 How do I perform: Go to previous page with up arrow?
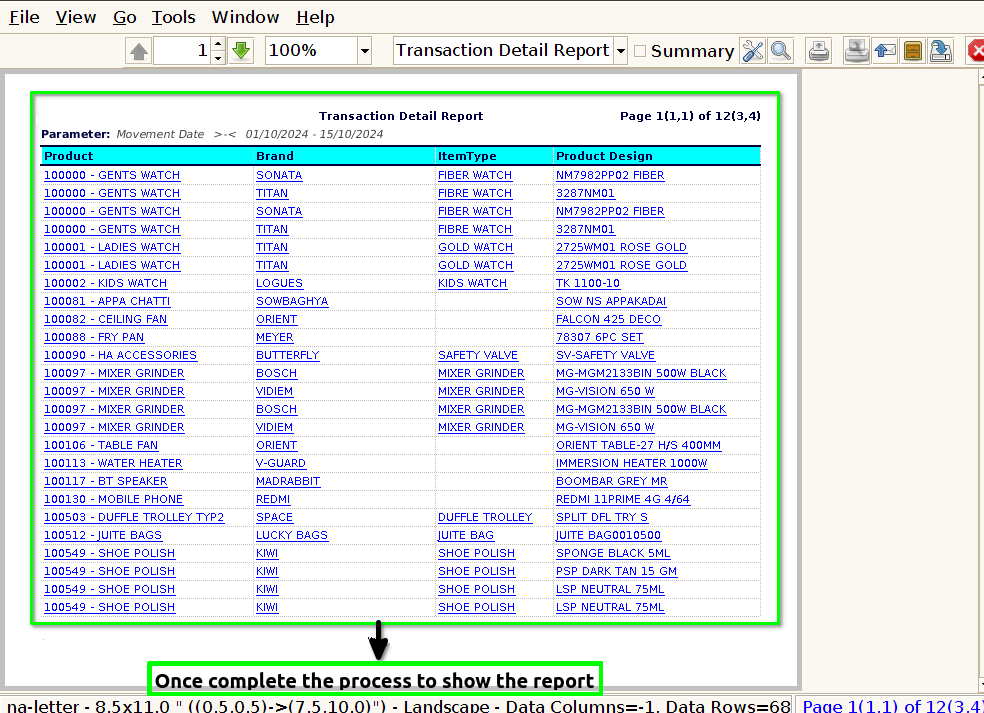pyautogui.click(x=139, y=51)
